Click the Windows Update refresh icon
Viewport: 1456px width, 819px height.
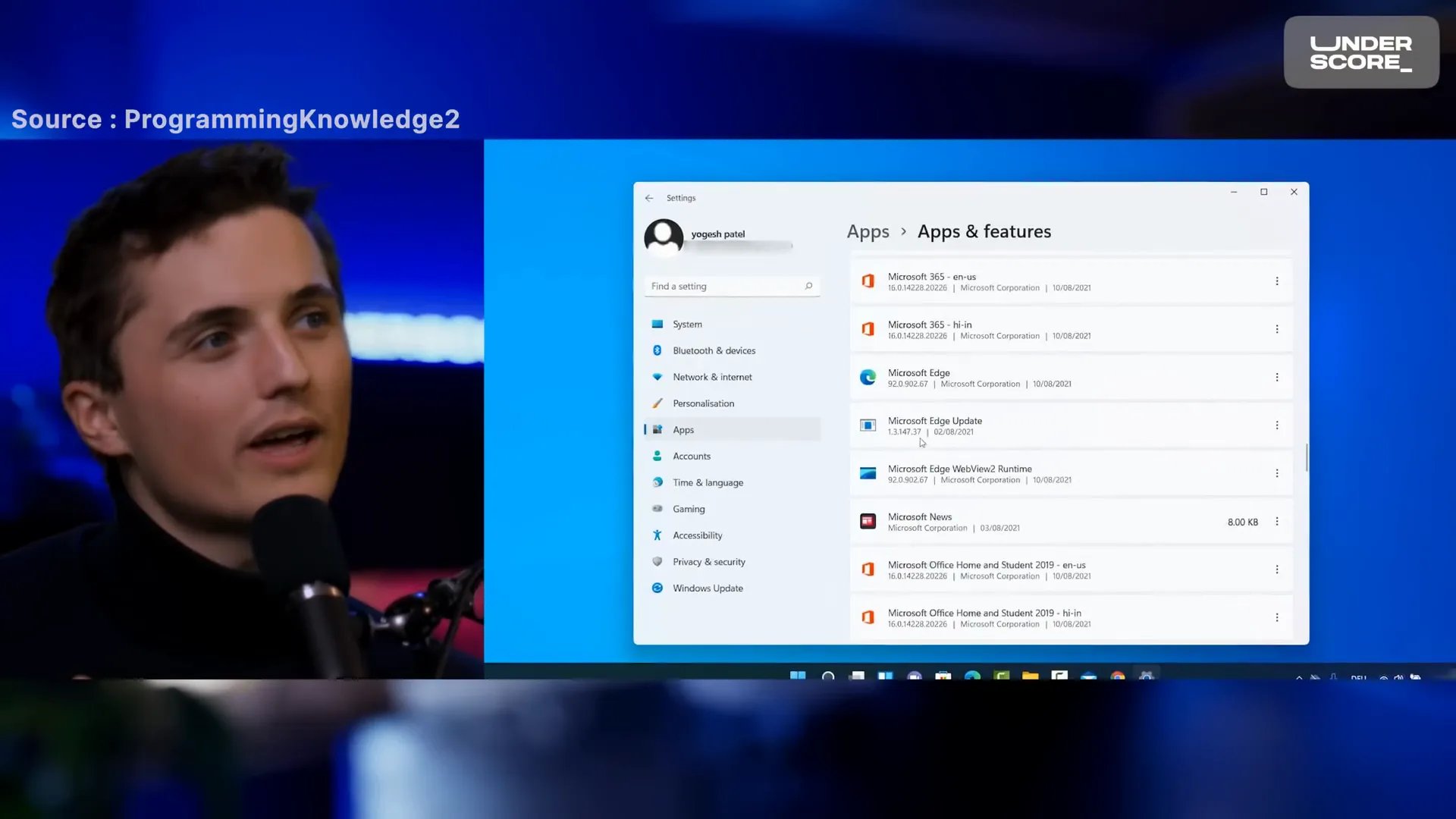pos(657,588)
